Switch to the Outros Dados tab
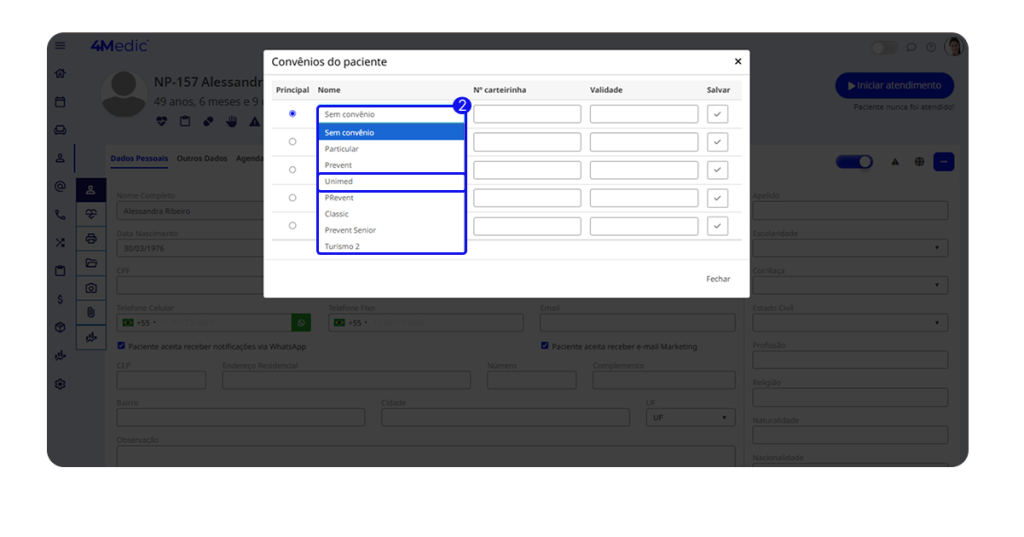This screenshot has width=1024, height=537. point(202,159)
